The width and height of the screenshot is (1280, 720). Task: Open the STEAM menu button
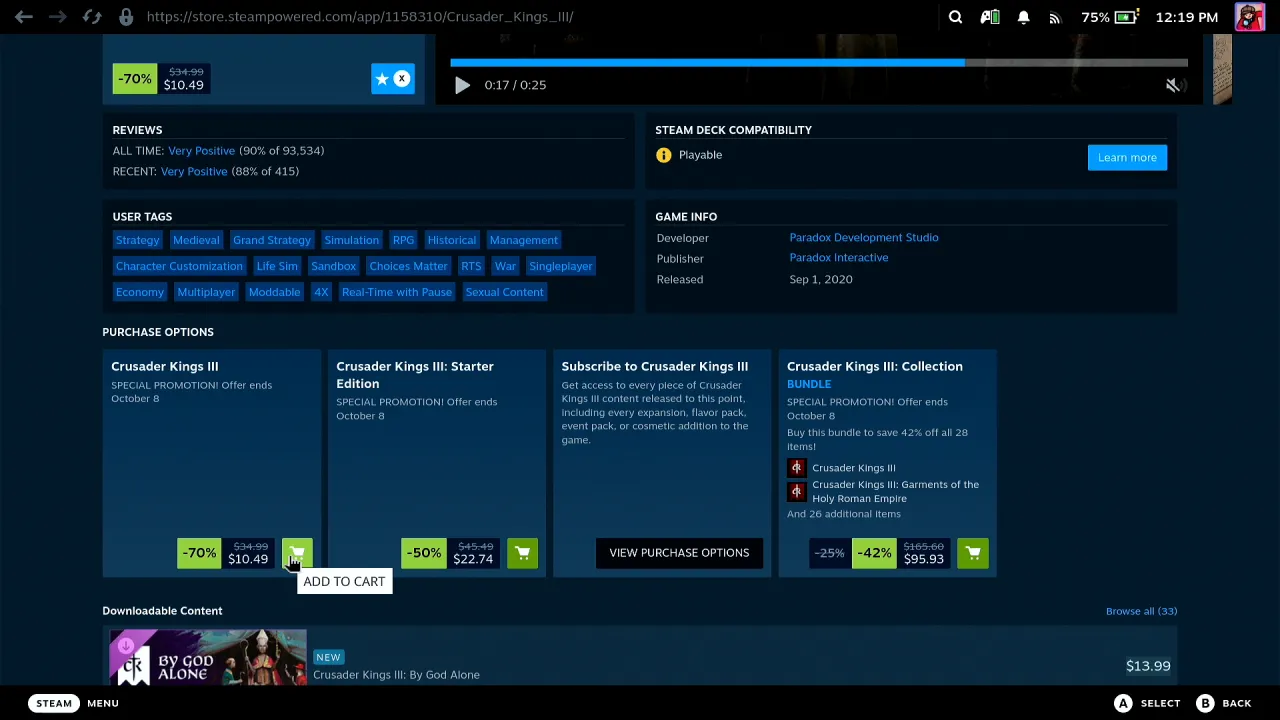(54, 703)
